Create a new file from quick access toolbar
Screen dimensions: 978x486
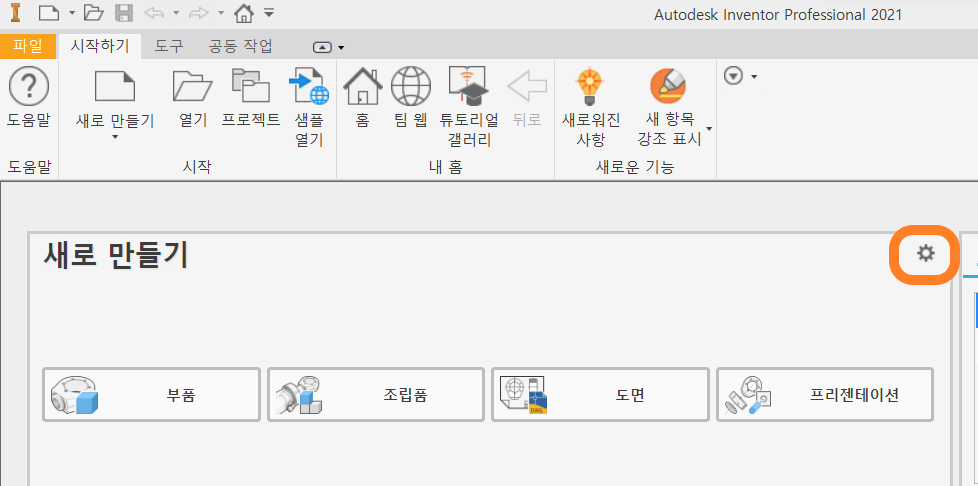(x=49, y=13)
